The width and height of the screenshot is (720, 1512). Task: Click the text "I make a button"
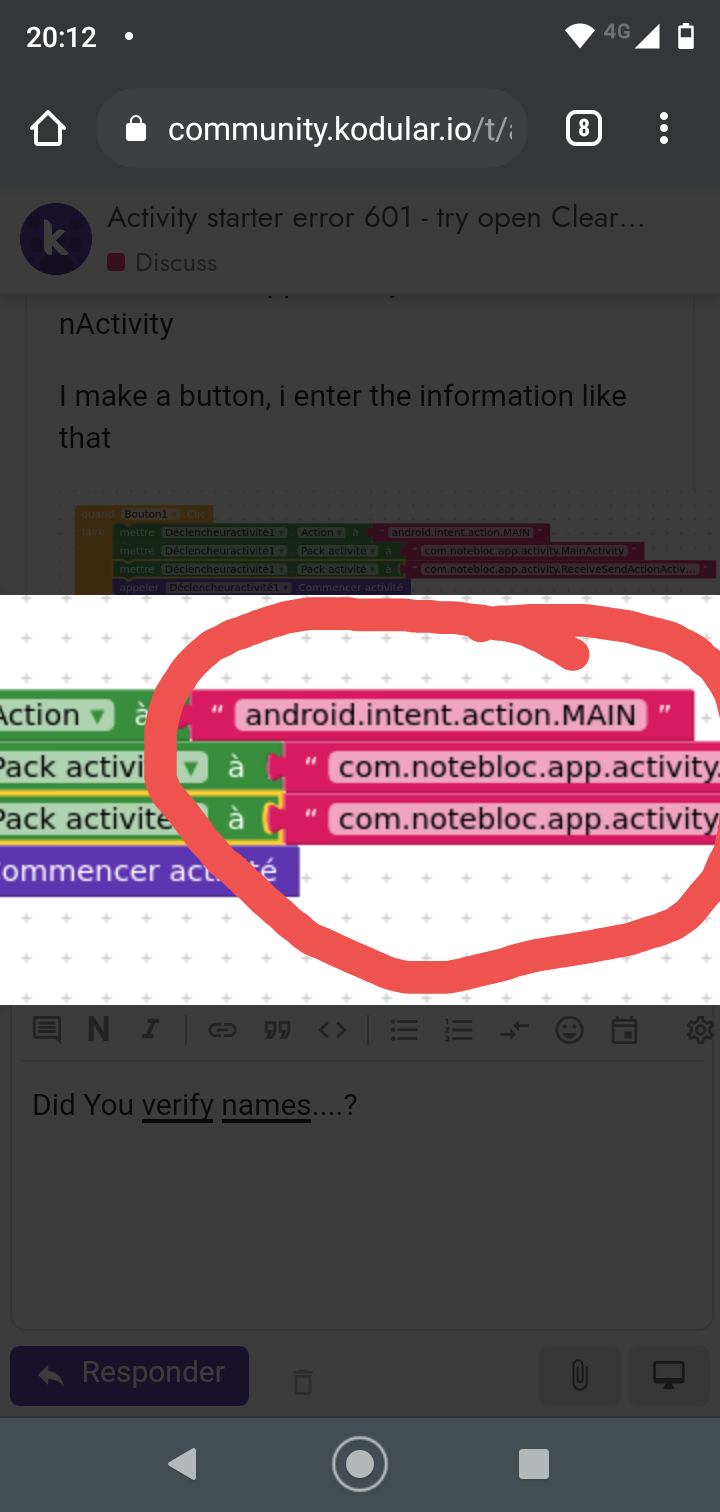(164, 396)
